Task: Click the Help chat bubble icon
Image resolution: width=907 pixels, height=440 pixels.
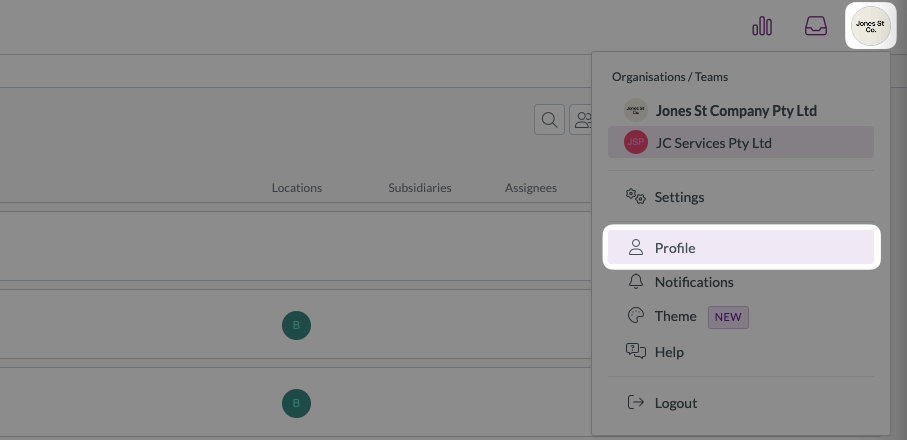Action: 635,351
